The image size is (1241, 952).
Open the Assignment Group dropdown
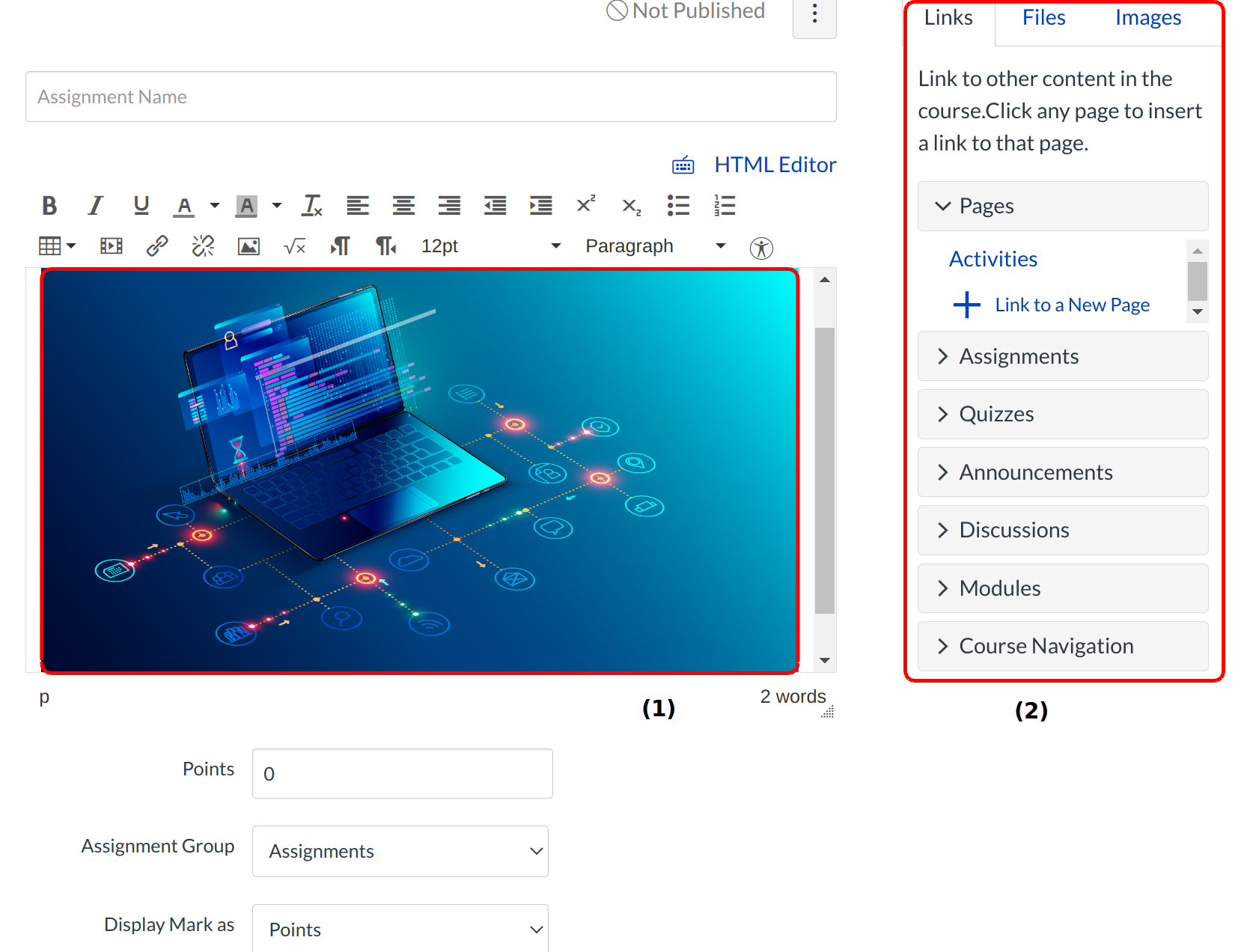tap(400, 851)
